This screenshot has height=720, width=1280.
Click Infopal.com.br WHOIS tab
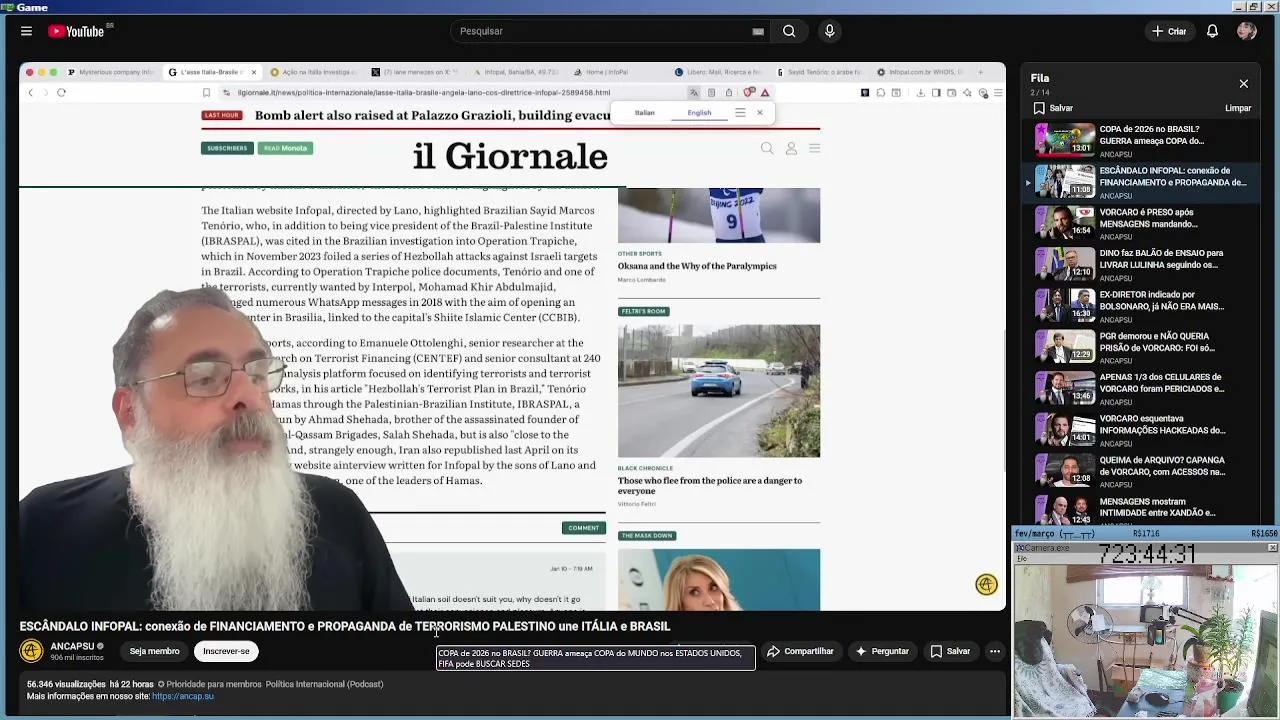point(919,72)
